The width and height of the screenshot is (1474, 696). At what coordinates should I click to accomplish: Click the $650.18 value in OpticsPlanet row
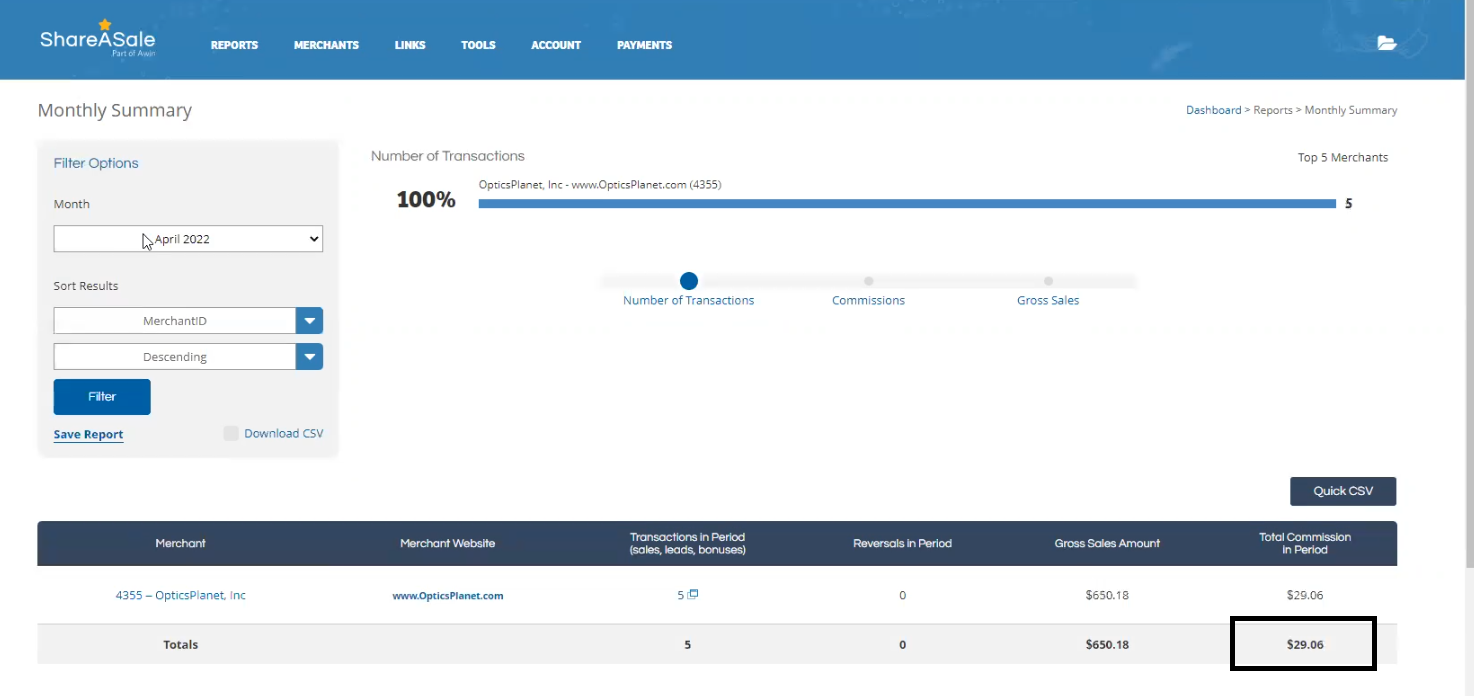tap(1107, 595)
